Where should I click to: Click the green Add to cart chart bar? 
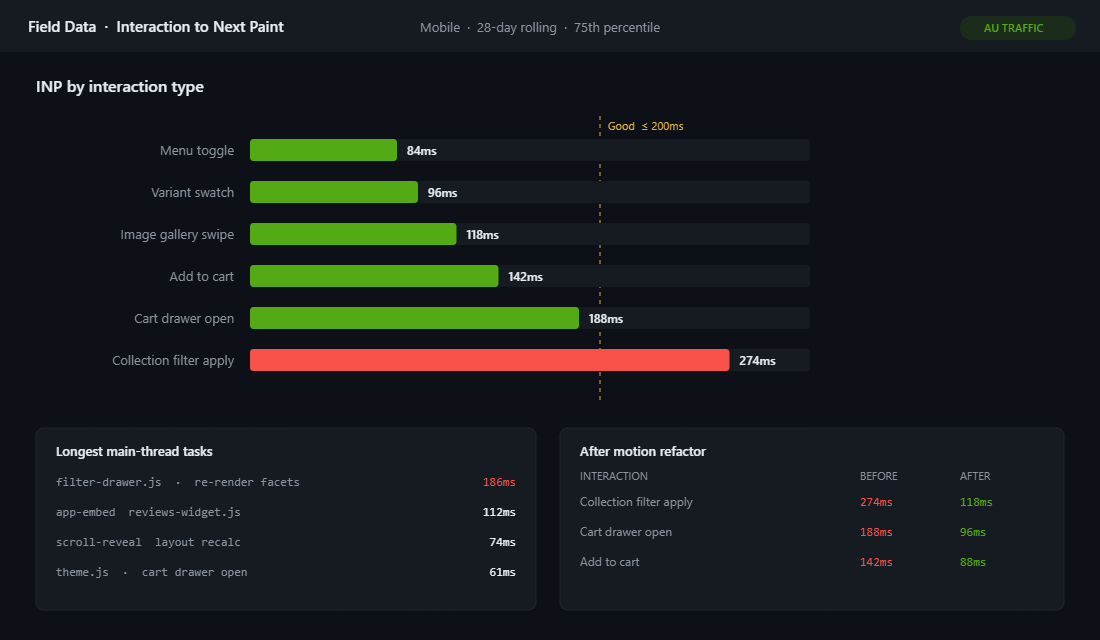[374, 276]
